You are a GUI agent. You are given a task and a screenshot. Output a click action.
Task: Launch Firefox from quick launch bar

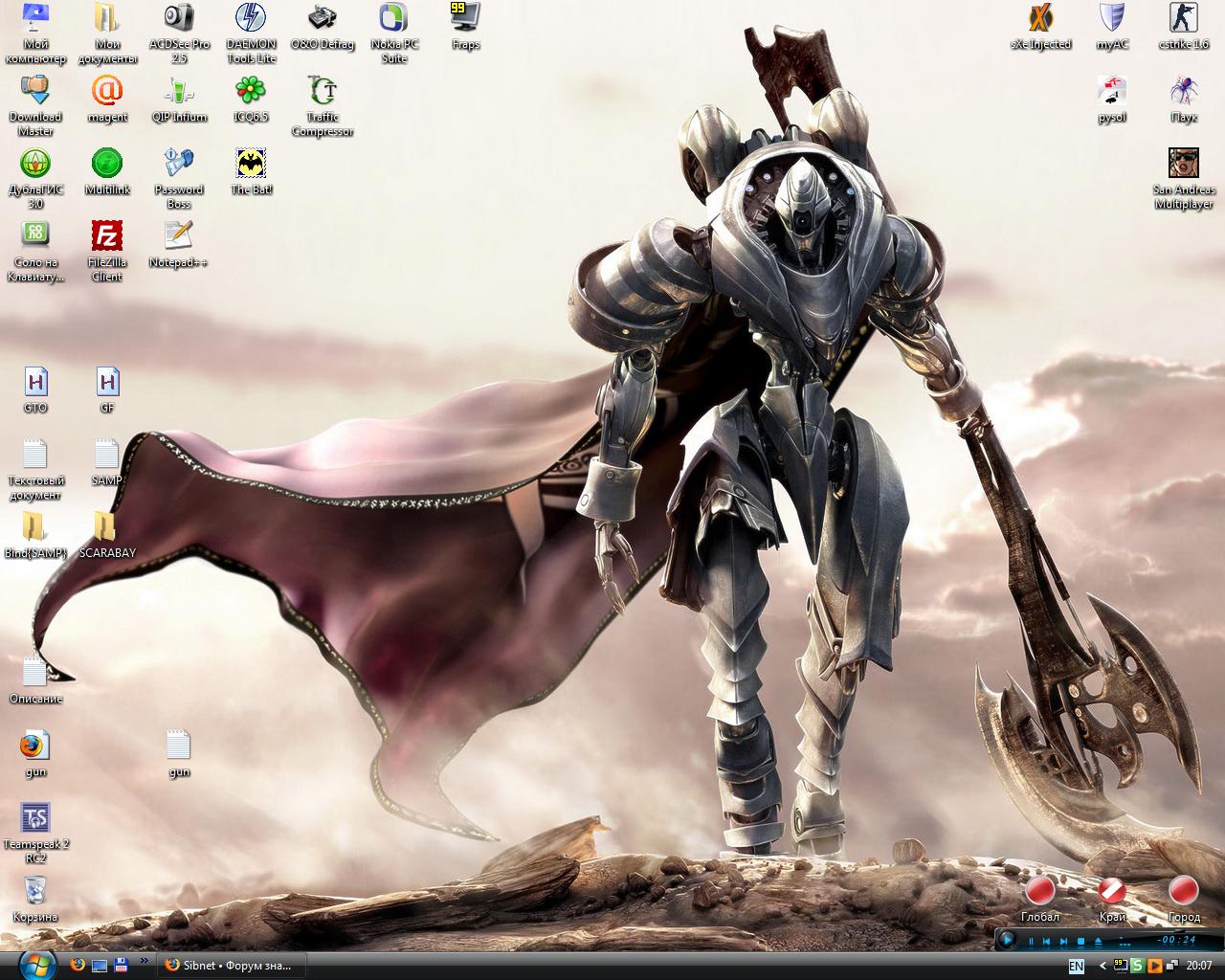pos(78,965)
